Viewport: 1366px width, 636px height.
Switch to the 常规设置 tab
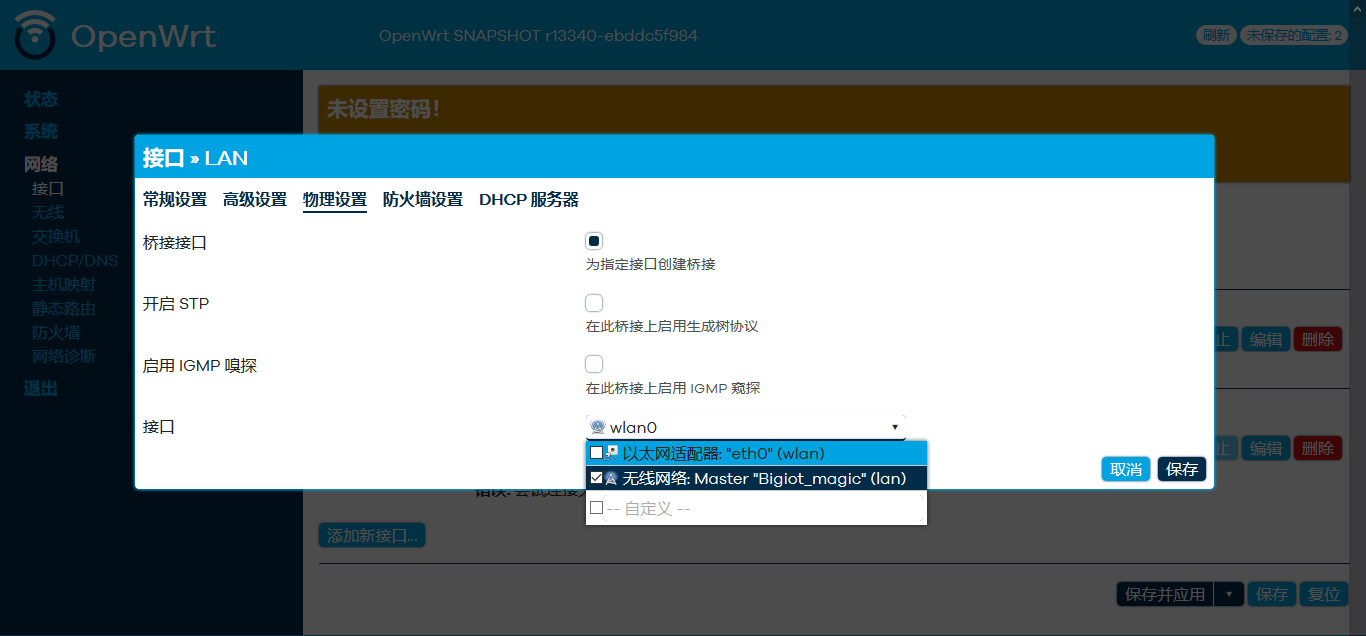pos(175,200)
